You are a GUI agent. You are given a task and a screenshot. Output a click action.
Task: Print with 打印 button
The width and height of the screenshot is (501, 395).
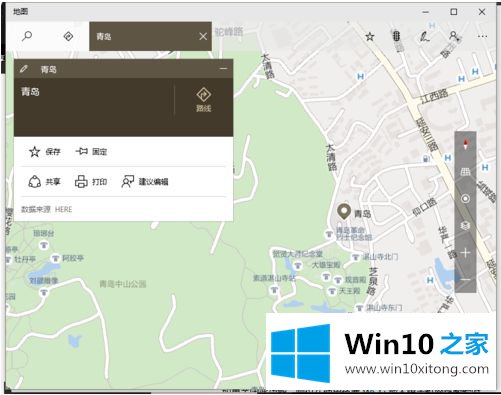click(91, 182)
